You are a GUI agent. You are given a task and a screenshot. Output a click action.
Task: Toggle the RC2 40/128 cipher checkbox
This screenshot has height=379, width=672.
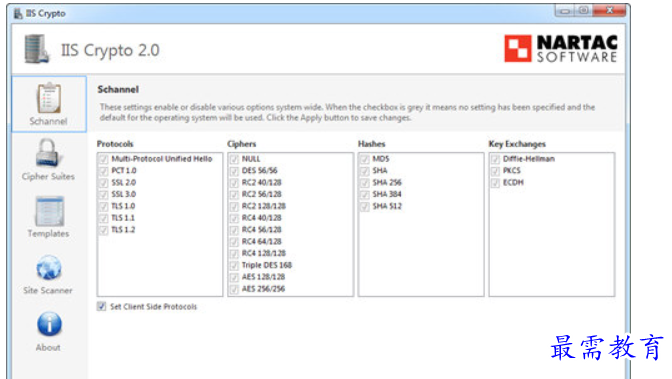click(x=234, y=183)
